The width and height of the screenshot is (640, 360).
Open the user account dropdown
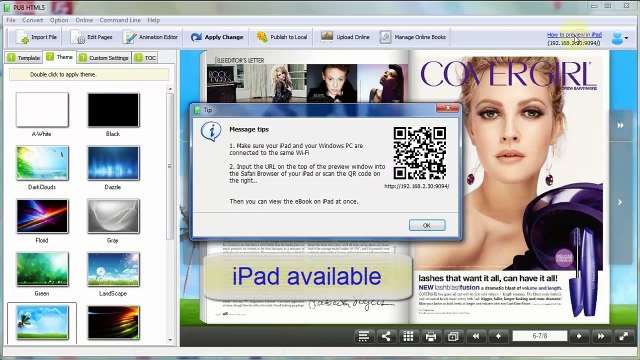click(x=620, y=38)
